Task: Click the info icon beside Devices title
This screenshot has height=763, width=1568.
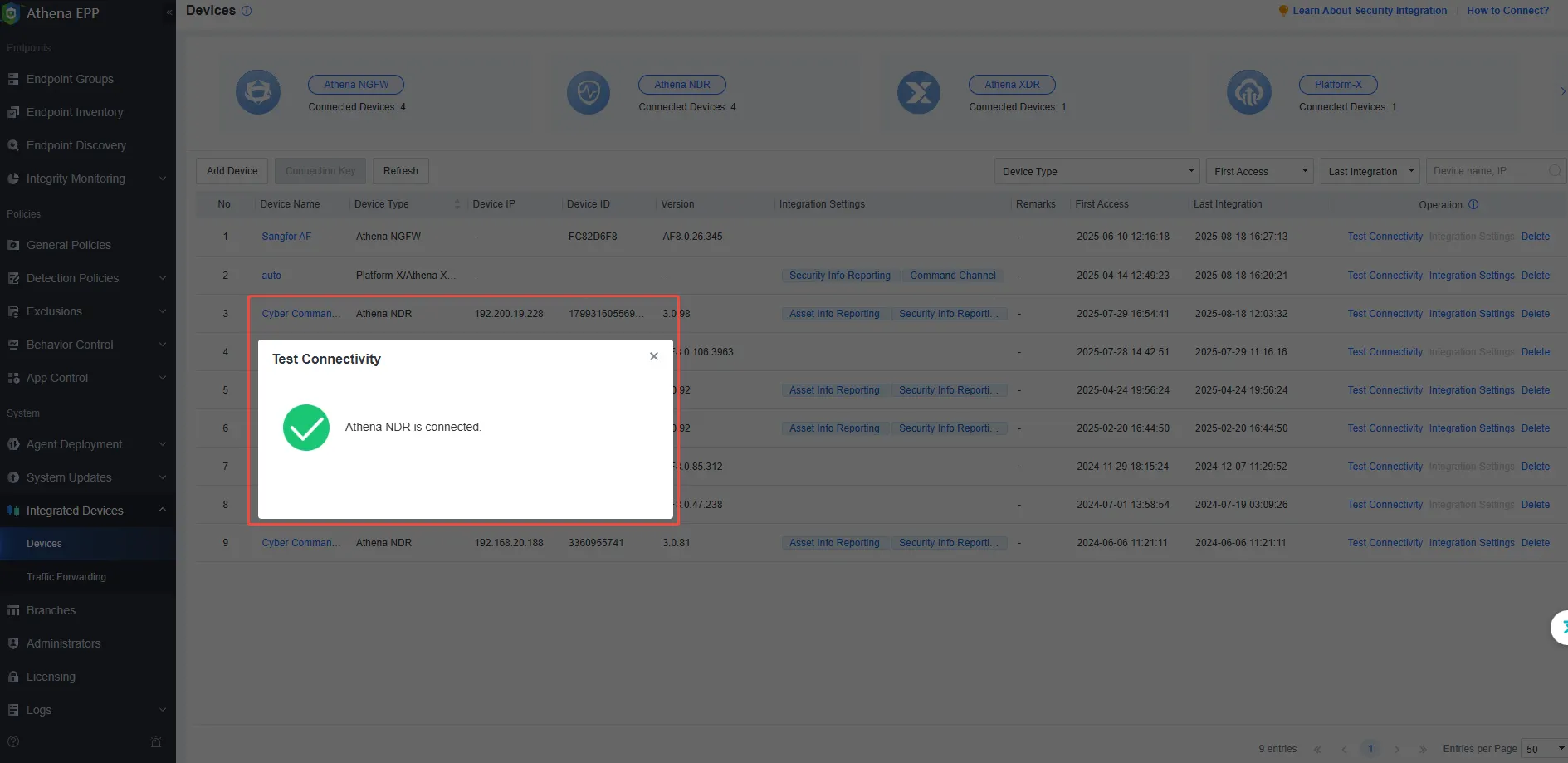Action: pyautogui.click(x=247, y=11)
